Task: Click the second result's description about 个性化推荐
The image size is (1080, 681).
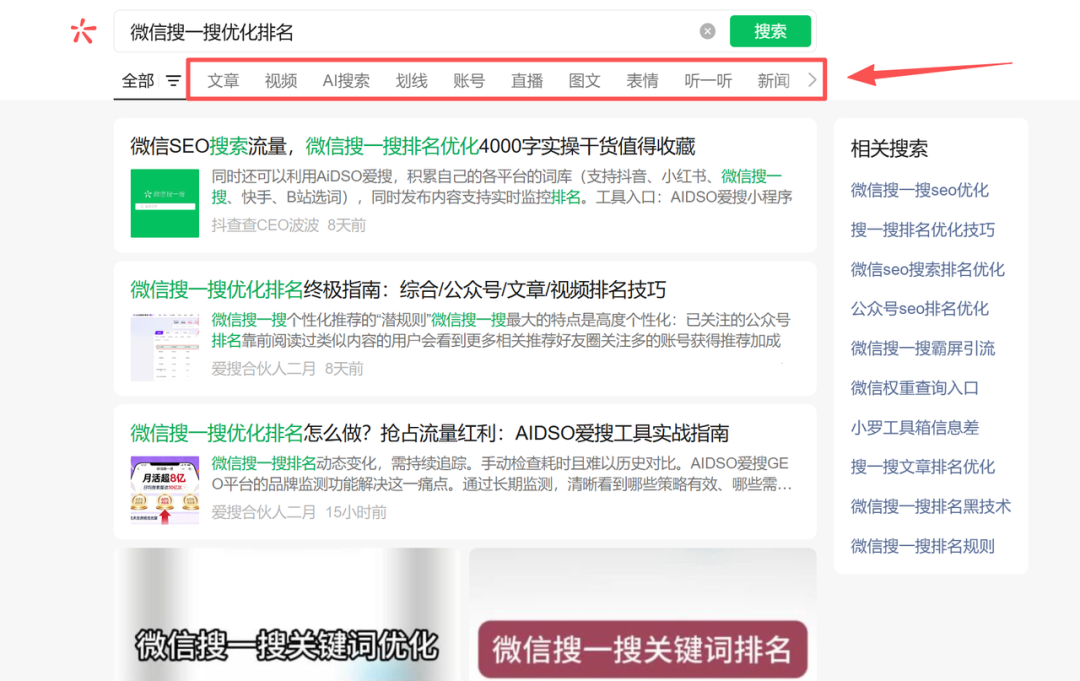Action: 501,330
